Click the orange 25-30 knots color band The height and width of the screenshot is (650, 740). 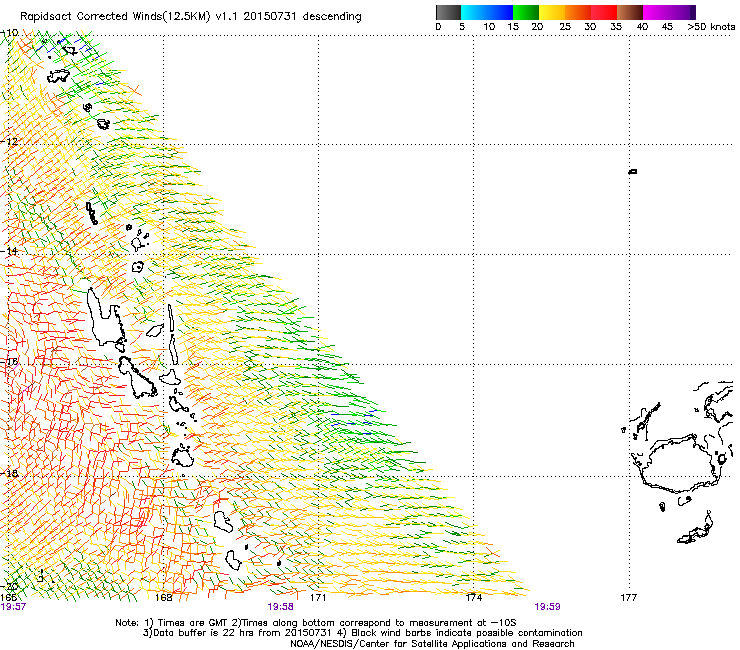[578, 12]
